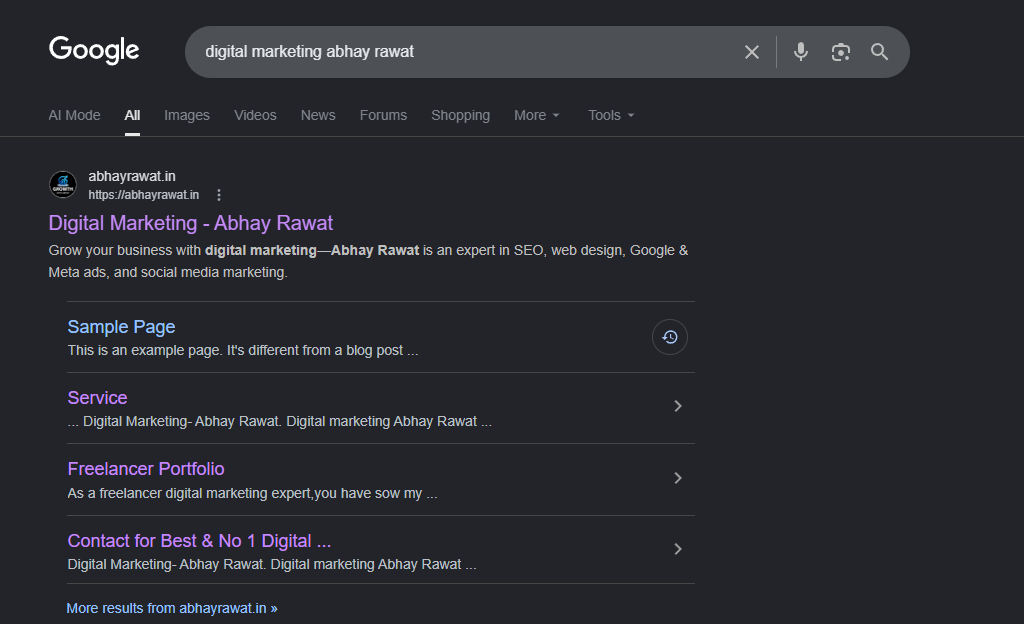
Task: Open the Tools dropdown
Action: coord(610,115)
